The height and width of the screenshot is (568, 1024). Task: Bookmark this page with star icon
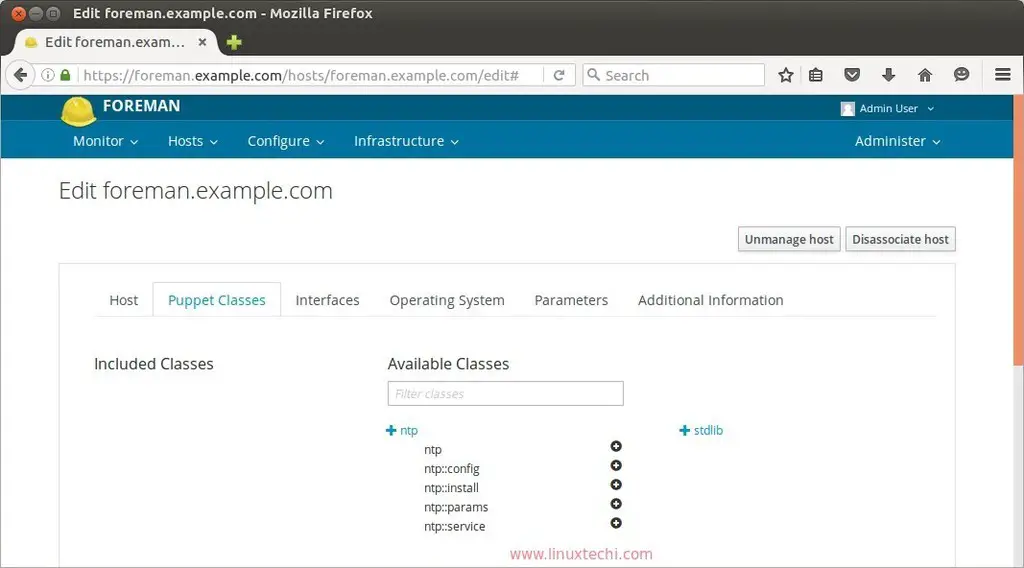(786, 75)
